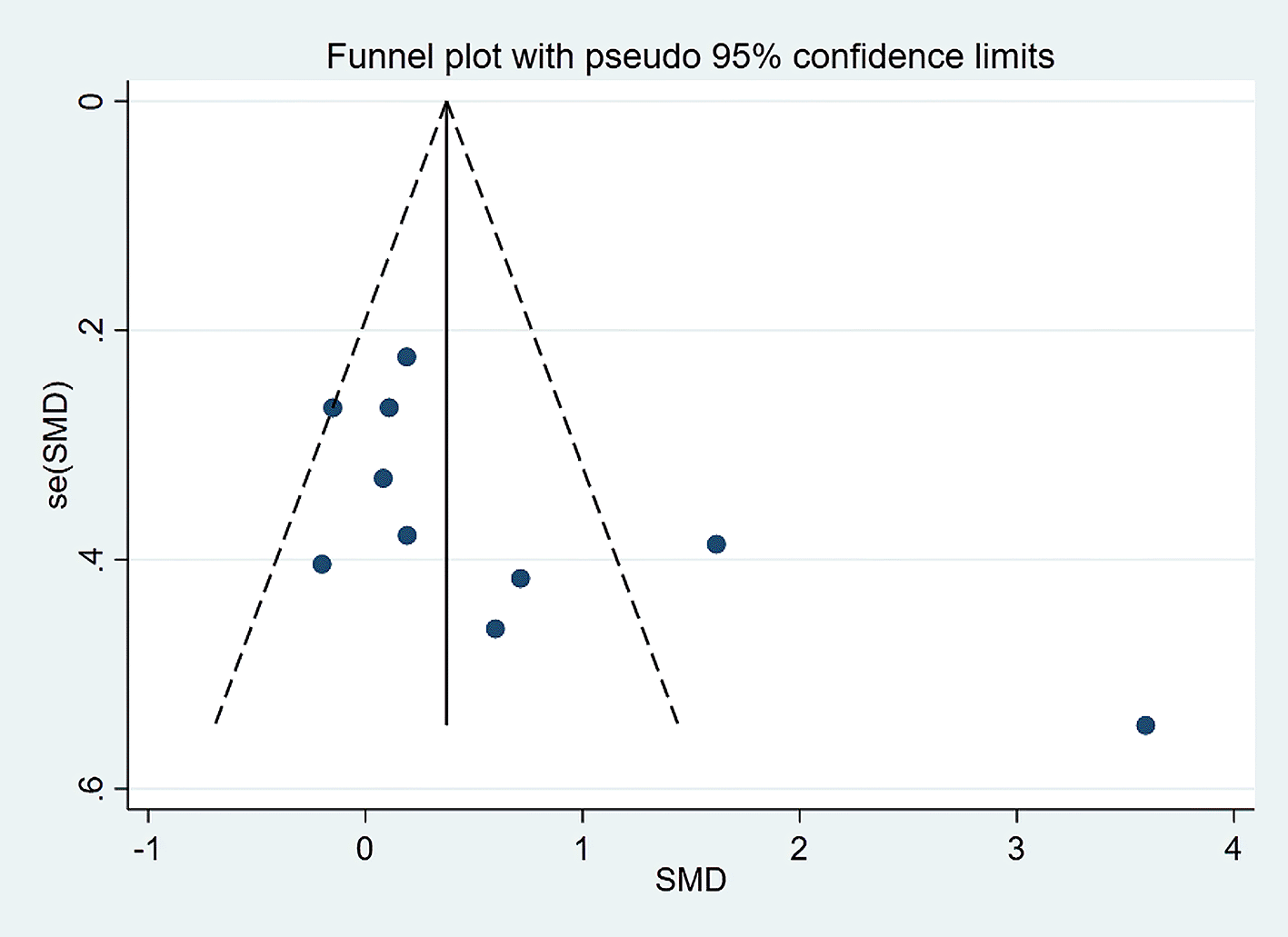Image resolution: width=1288 pixels, height=937 pixels.
Task: Click the x-axis tick label -1
Action: [x=147, y=849]
